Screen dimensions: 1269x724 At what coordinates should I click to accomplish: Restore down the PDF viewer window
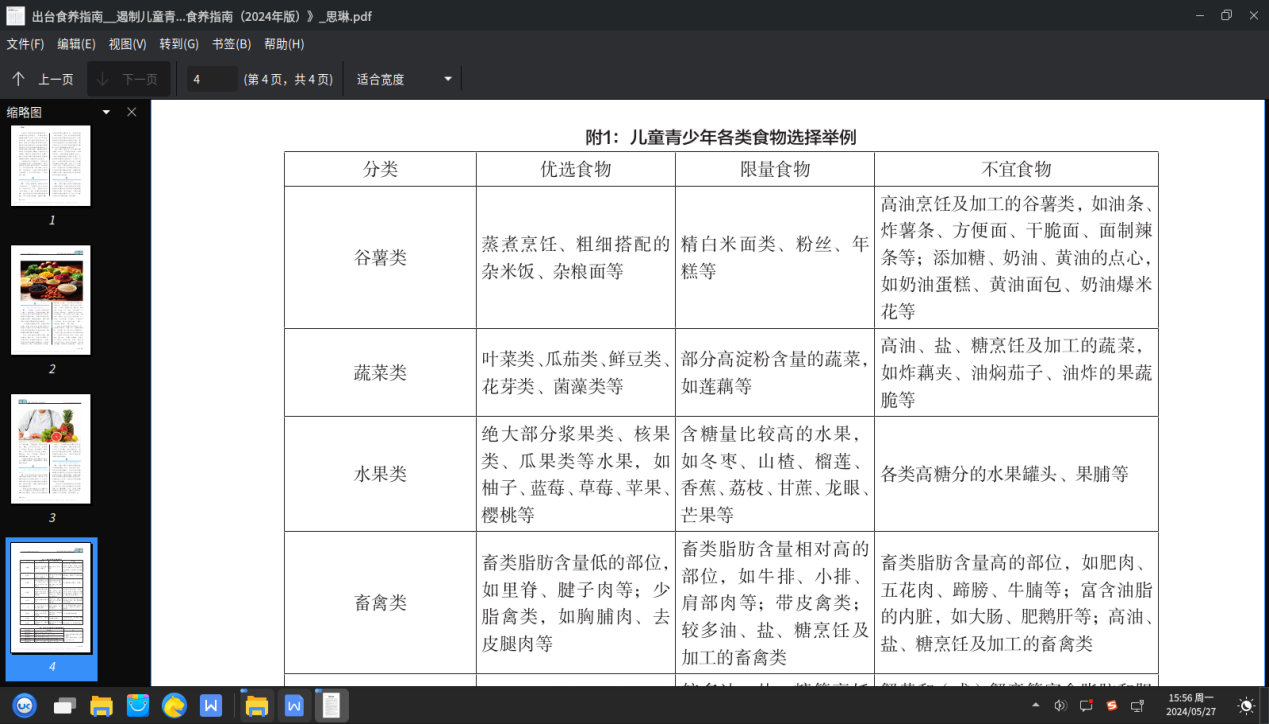coord(1226,15)
